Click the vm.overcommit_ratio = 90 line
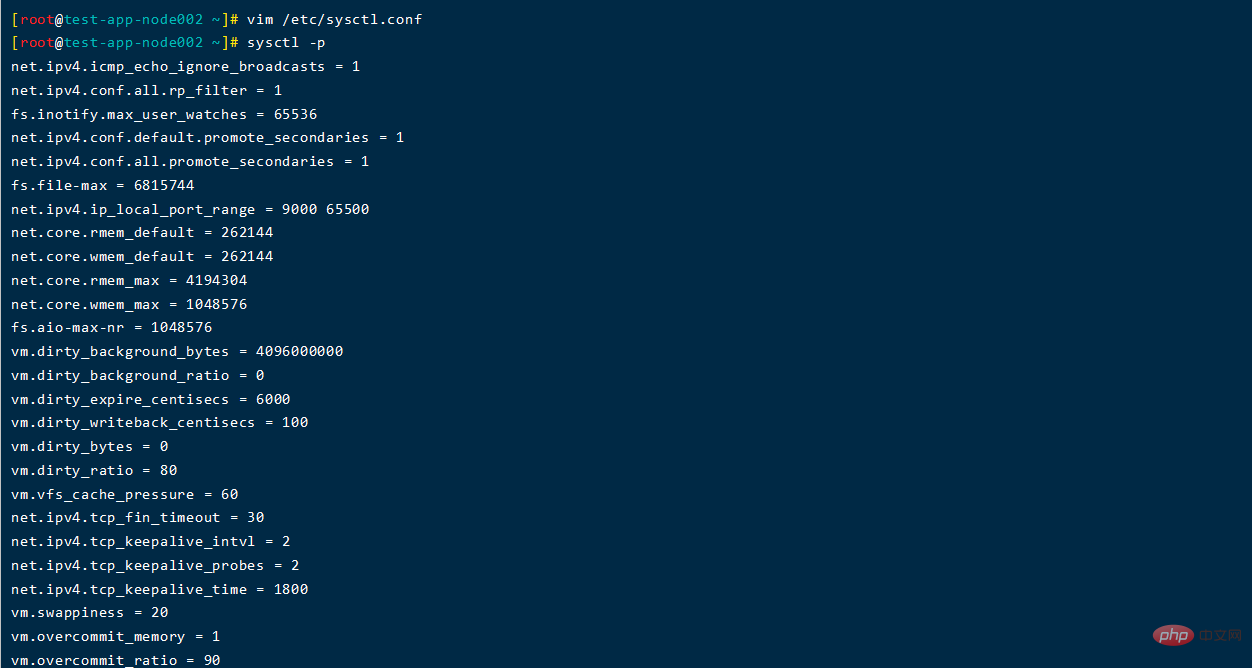 point(116,660)
